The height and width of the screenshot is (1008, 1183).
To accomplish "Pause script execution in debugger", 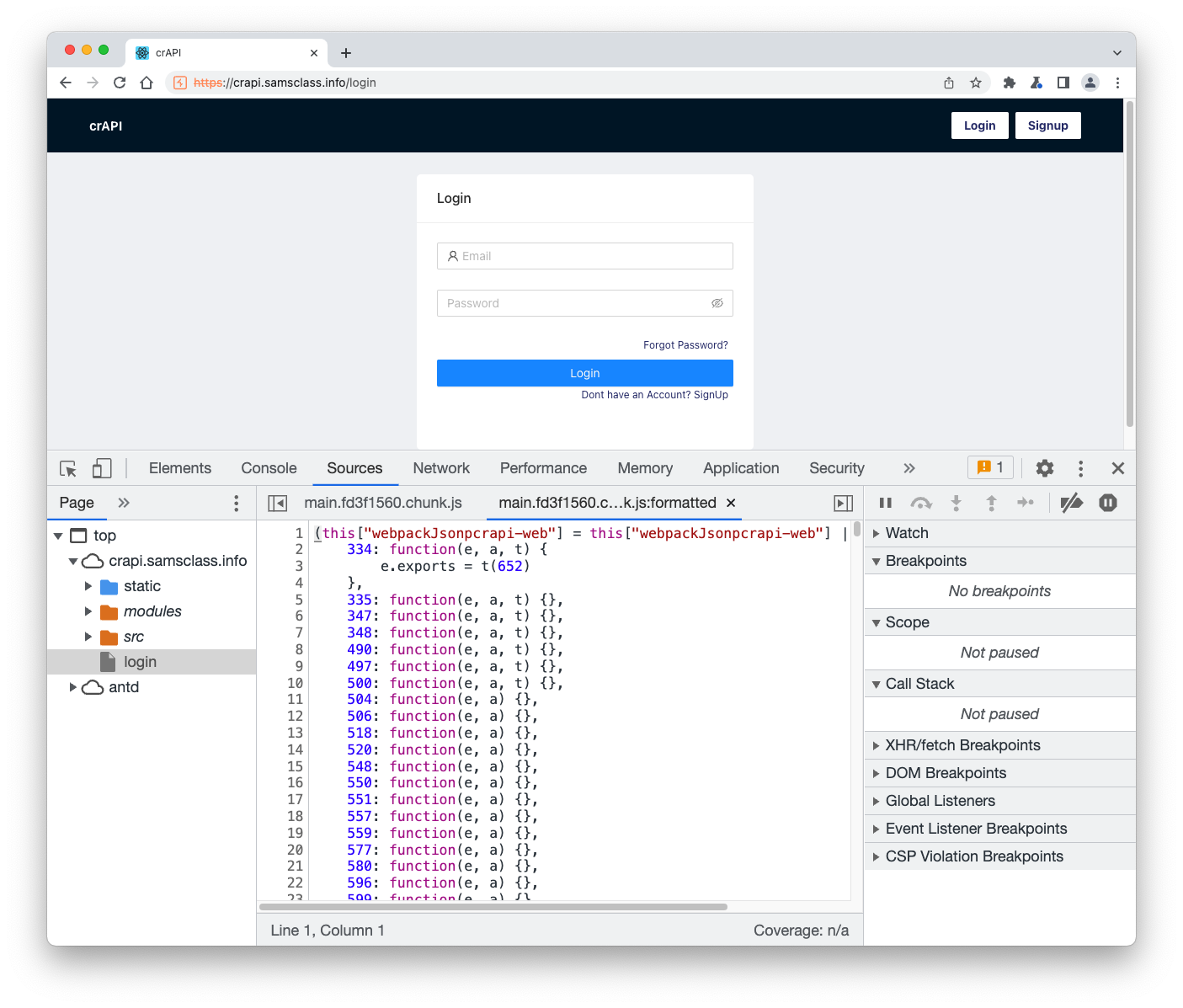I will coord(886,503).
